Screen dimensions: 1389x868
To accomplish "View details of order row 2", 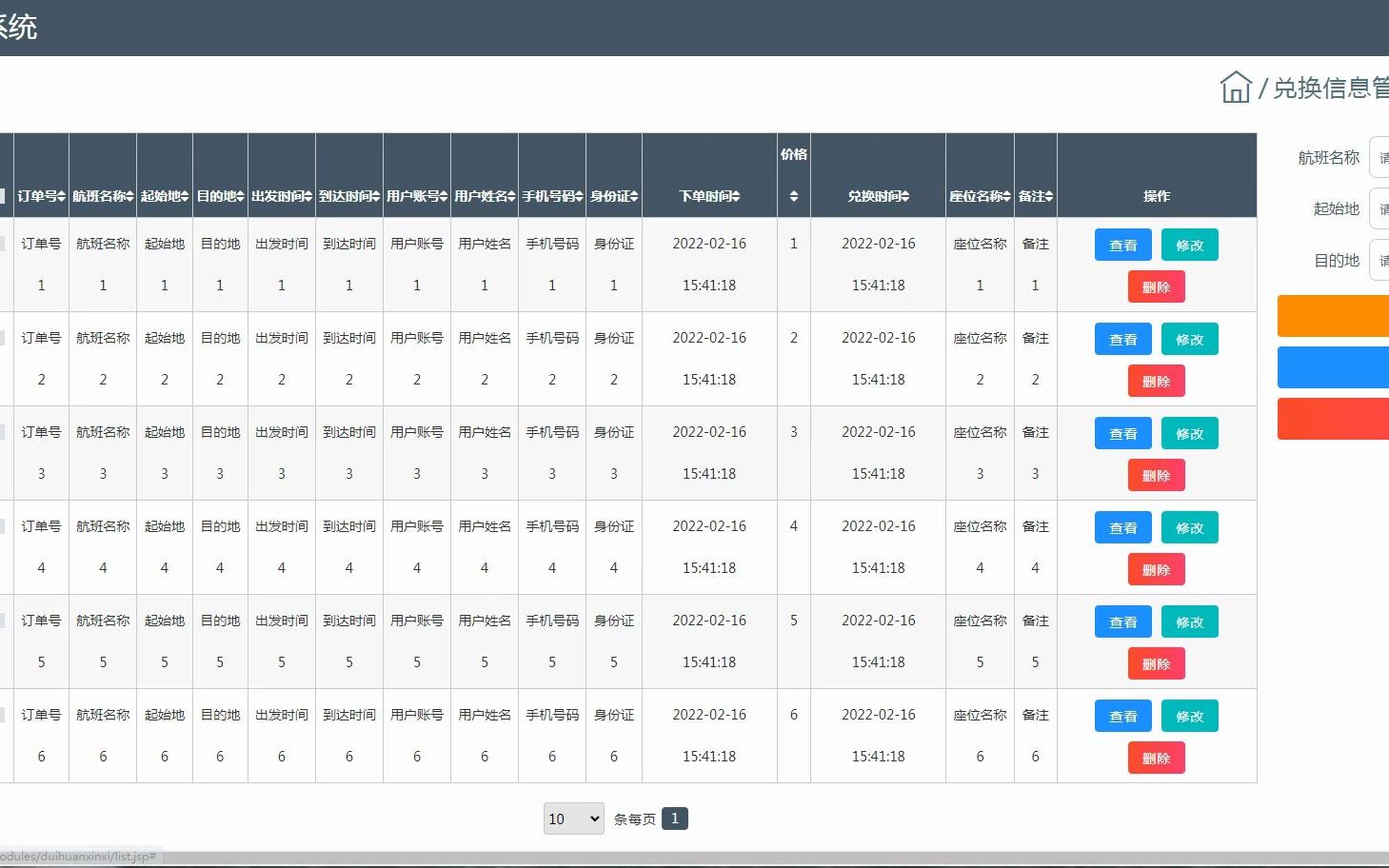I will 1123,339.
